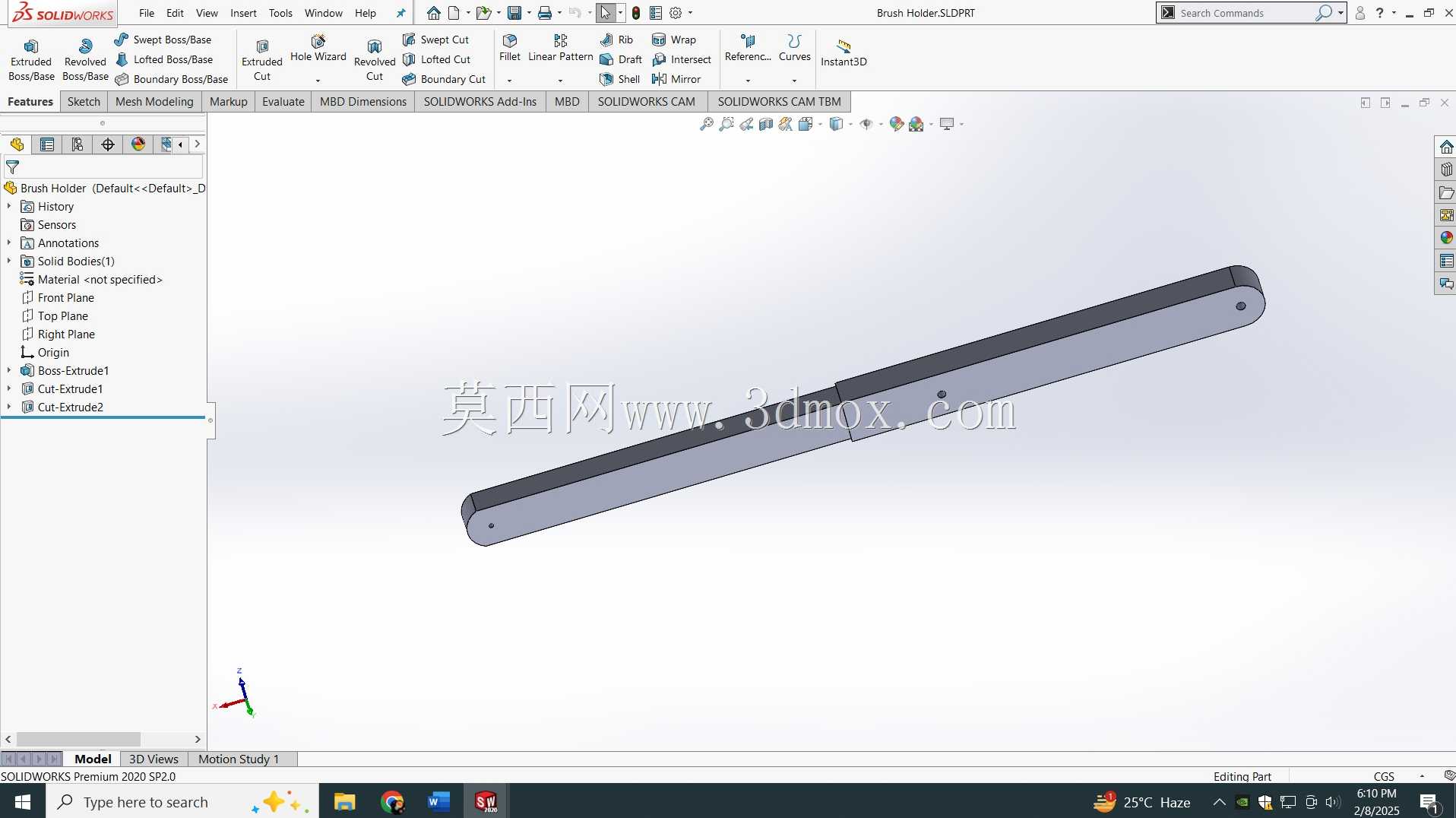Click the Wrap feature tool
Viewport: 1456px width, 818px height.
pyautogui.click(x=674, y=40)
